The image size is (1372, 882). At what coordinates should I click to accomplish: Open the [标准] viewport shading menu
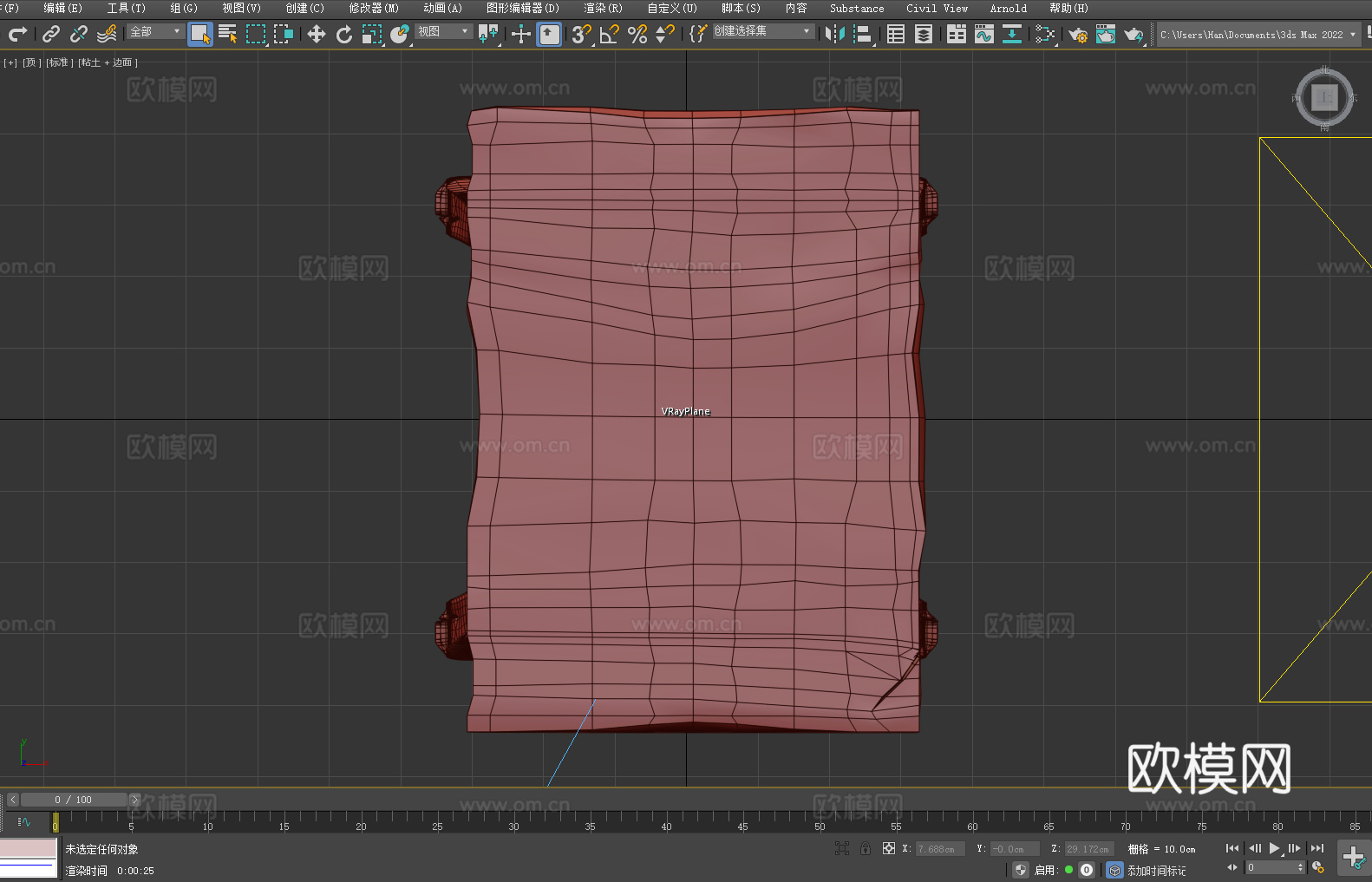59,62
